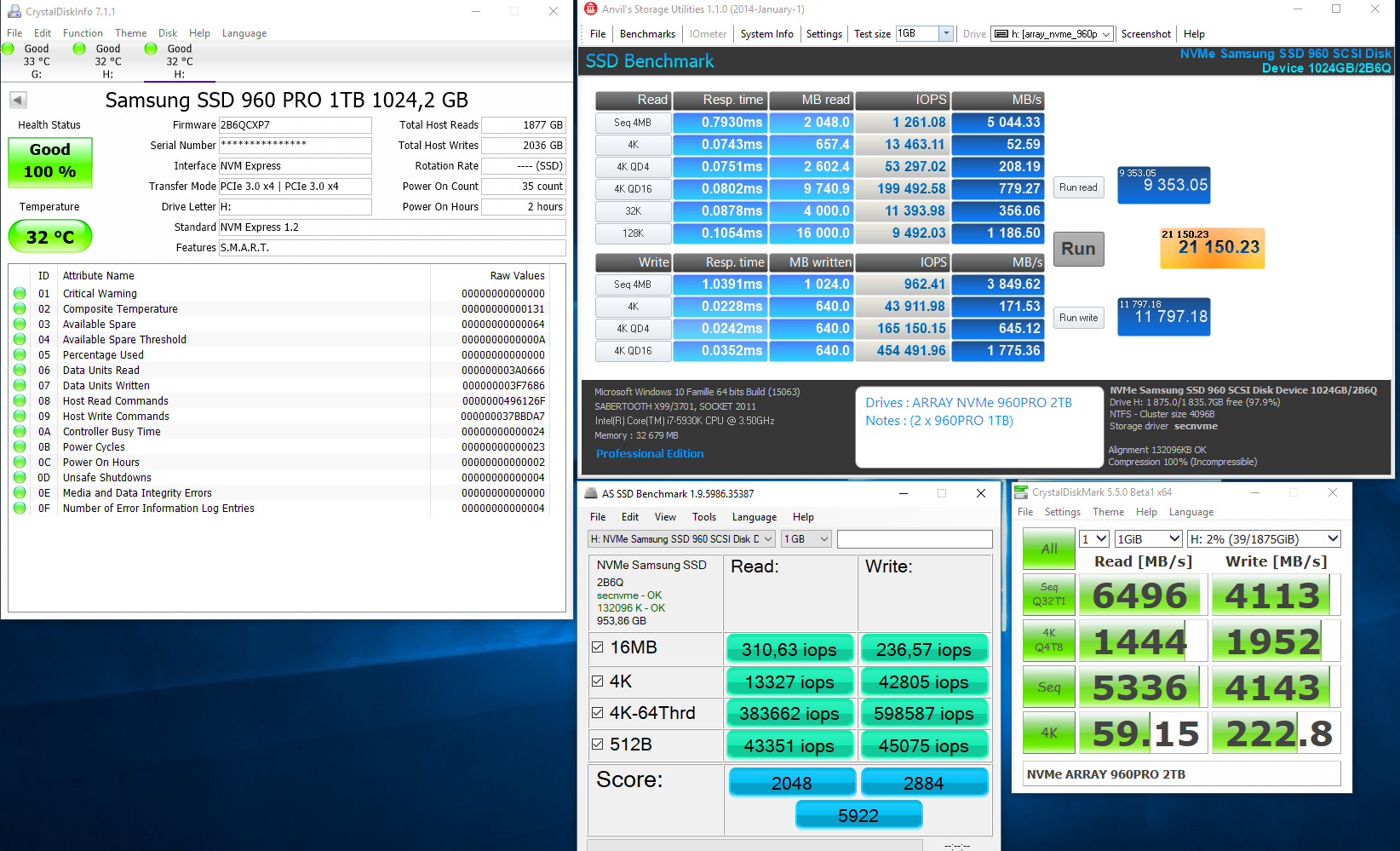1400x851 pixels.
Task: Open the Screenshot menu in Anvil
Action: (1145, 34)
